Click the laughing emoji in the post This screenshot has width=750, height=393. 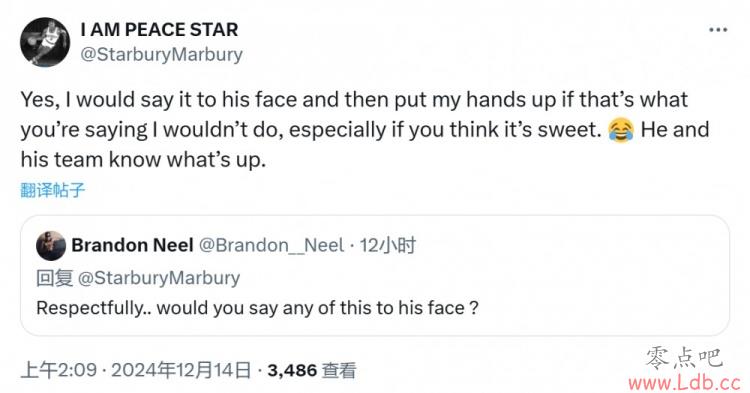[x=621, y=130]
